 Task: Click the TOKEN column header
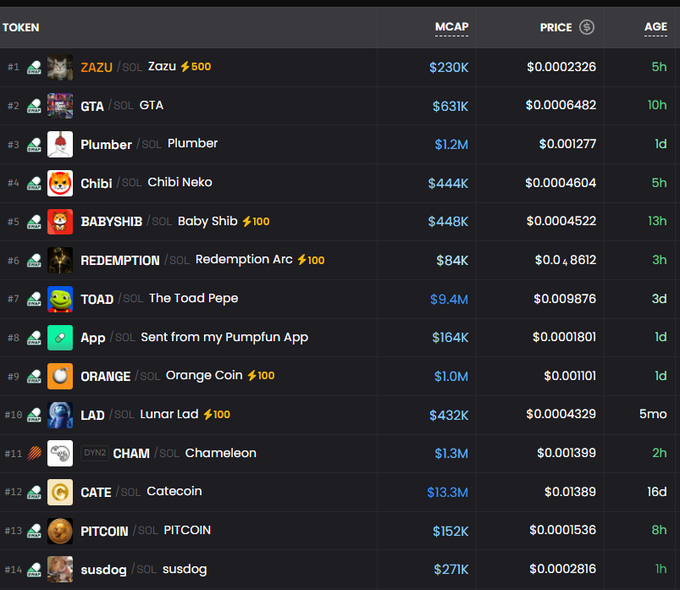tap(21, 28)
